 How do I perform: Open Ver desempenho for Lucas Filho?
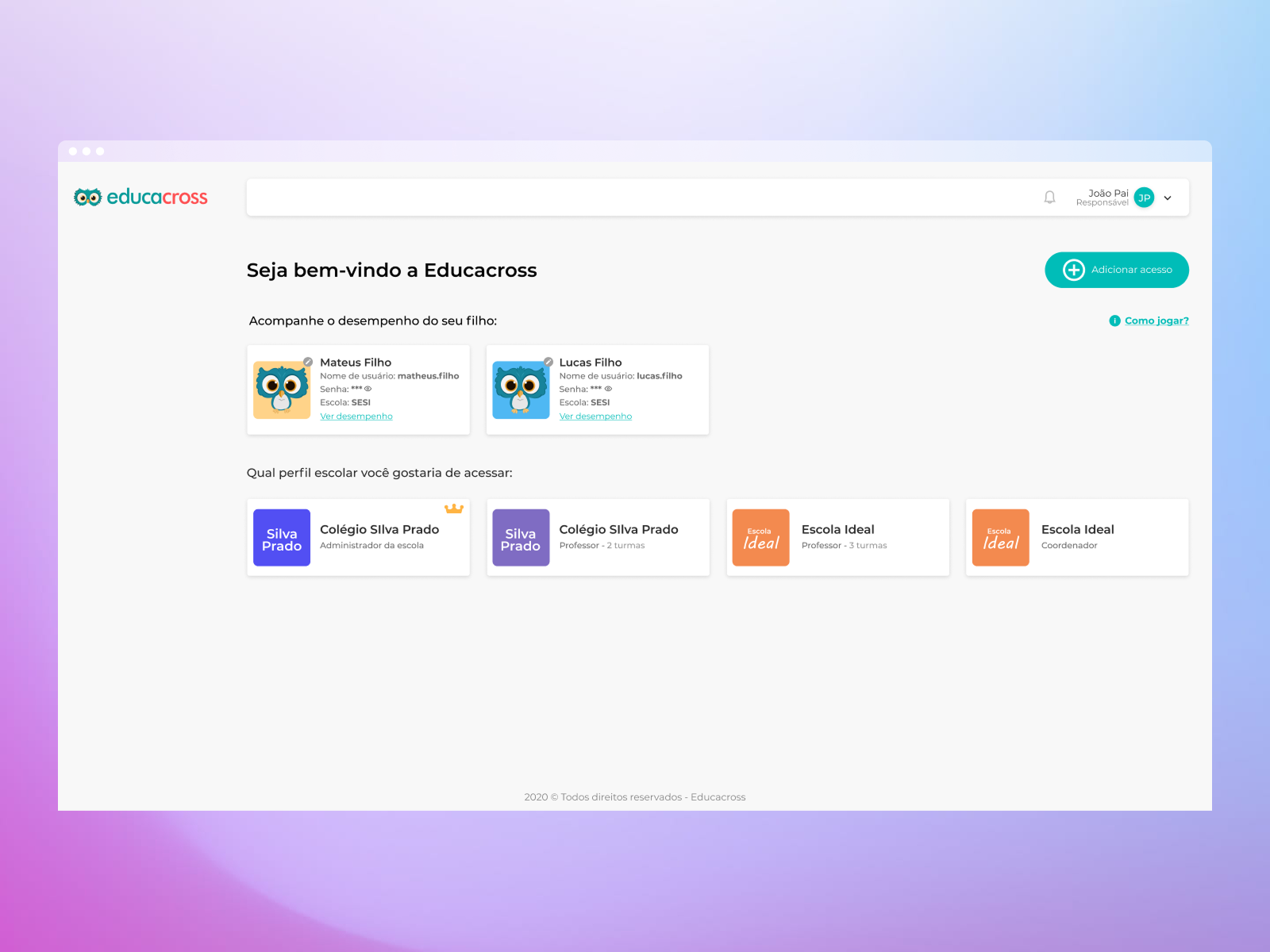[595, 416]
